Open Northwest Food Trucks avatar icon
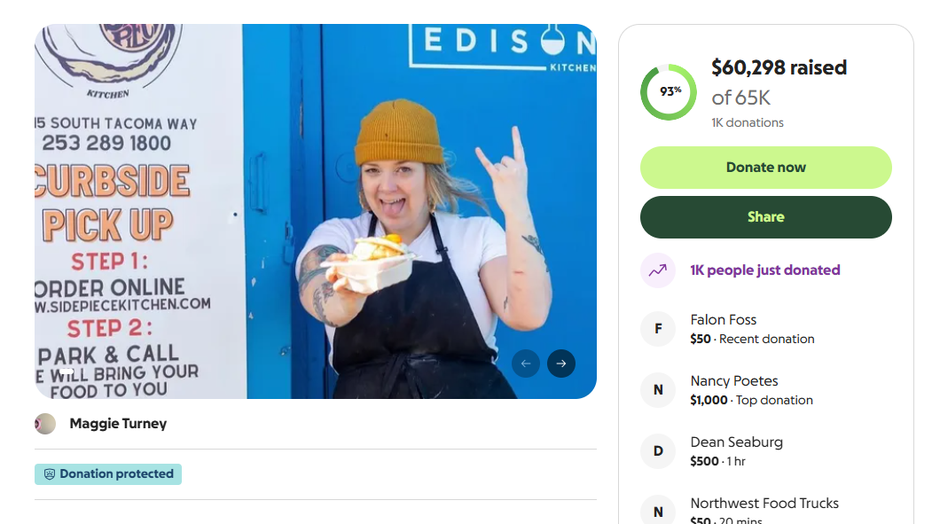The image size is (932, 524). tap(658, 511)
